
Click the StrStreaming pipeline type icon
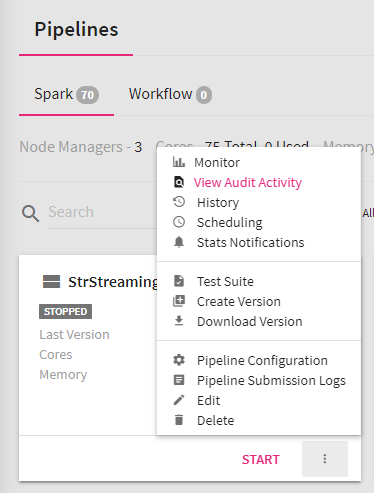click(52, 282)
